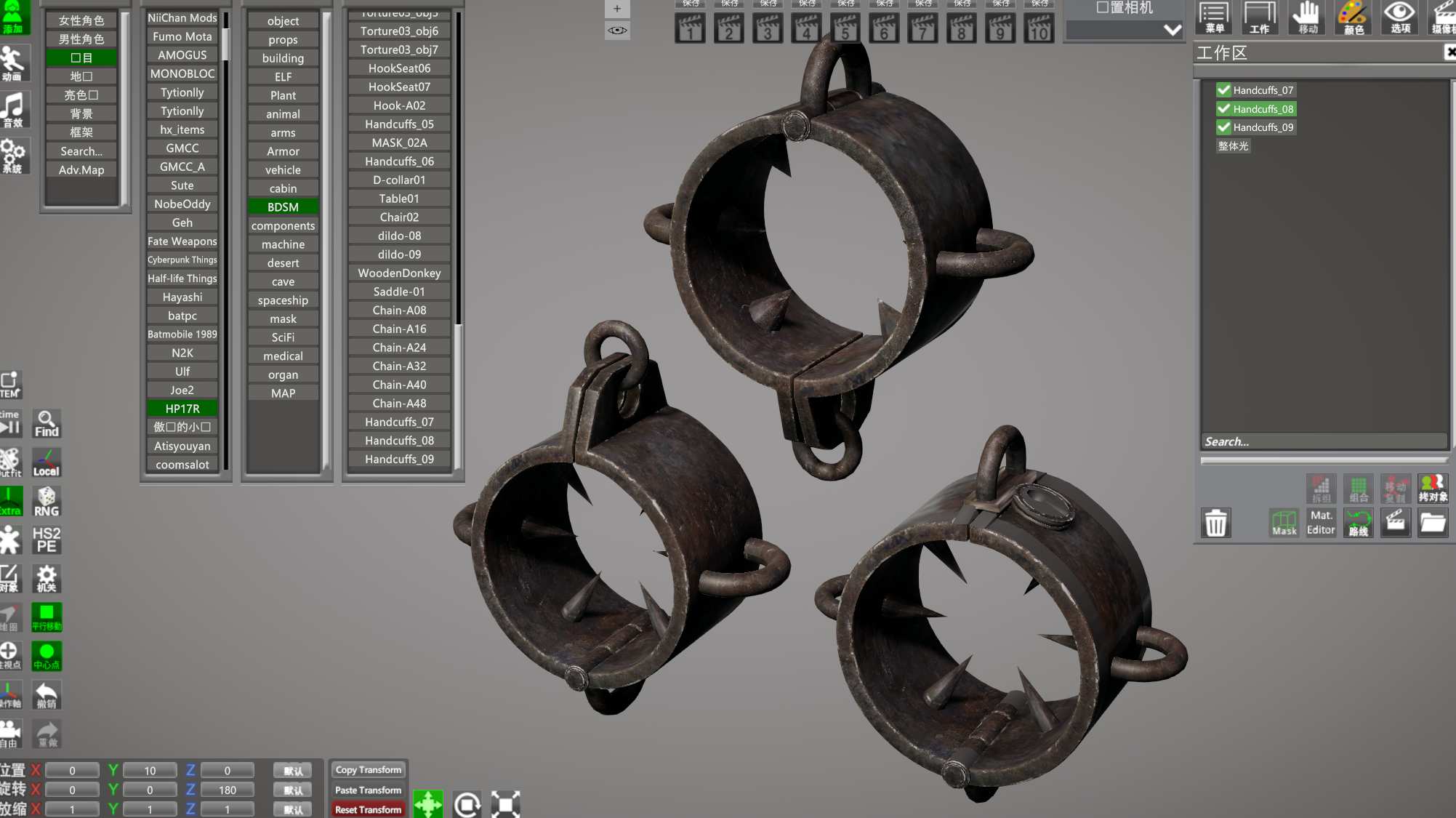1456x818 pixels.
Task: Select the props category
Action: [283, 40]
